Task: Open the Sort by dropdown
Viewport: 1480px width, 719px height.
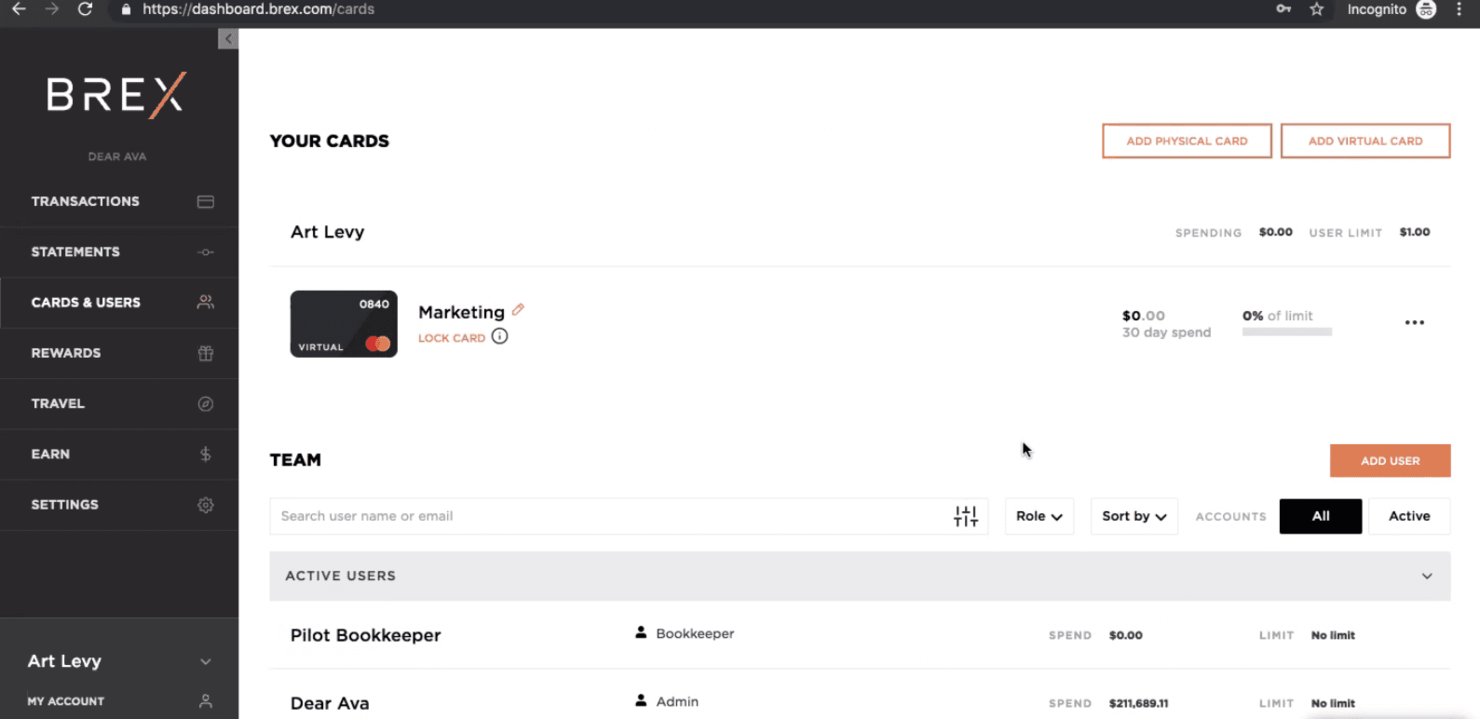Action: [1133, 516]
